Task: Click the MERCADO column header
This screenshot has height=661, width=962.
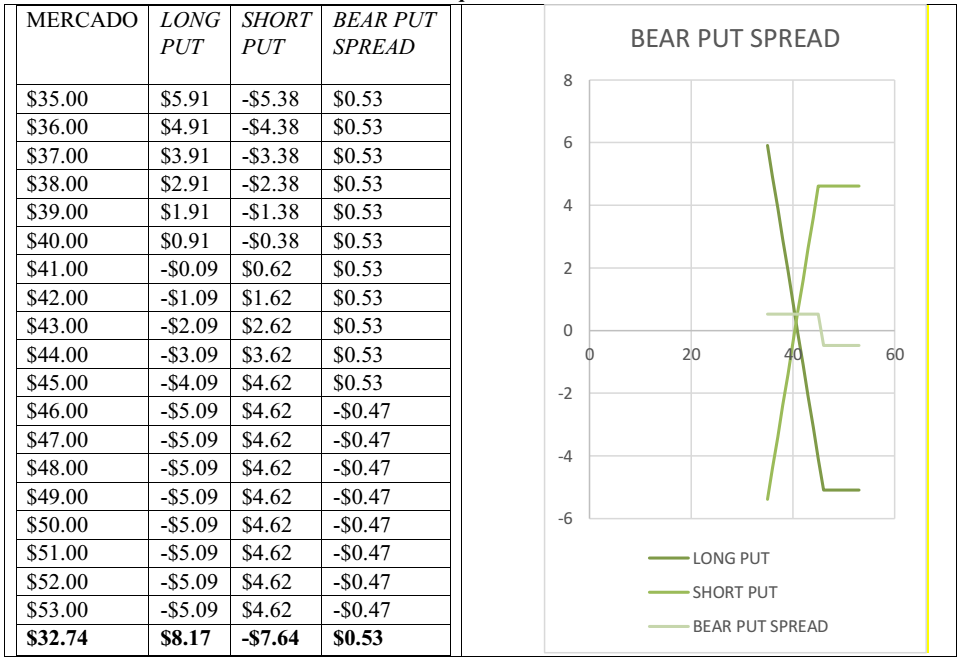Action: pos(82,20)
